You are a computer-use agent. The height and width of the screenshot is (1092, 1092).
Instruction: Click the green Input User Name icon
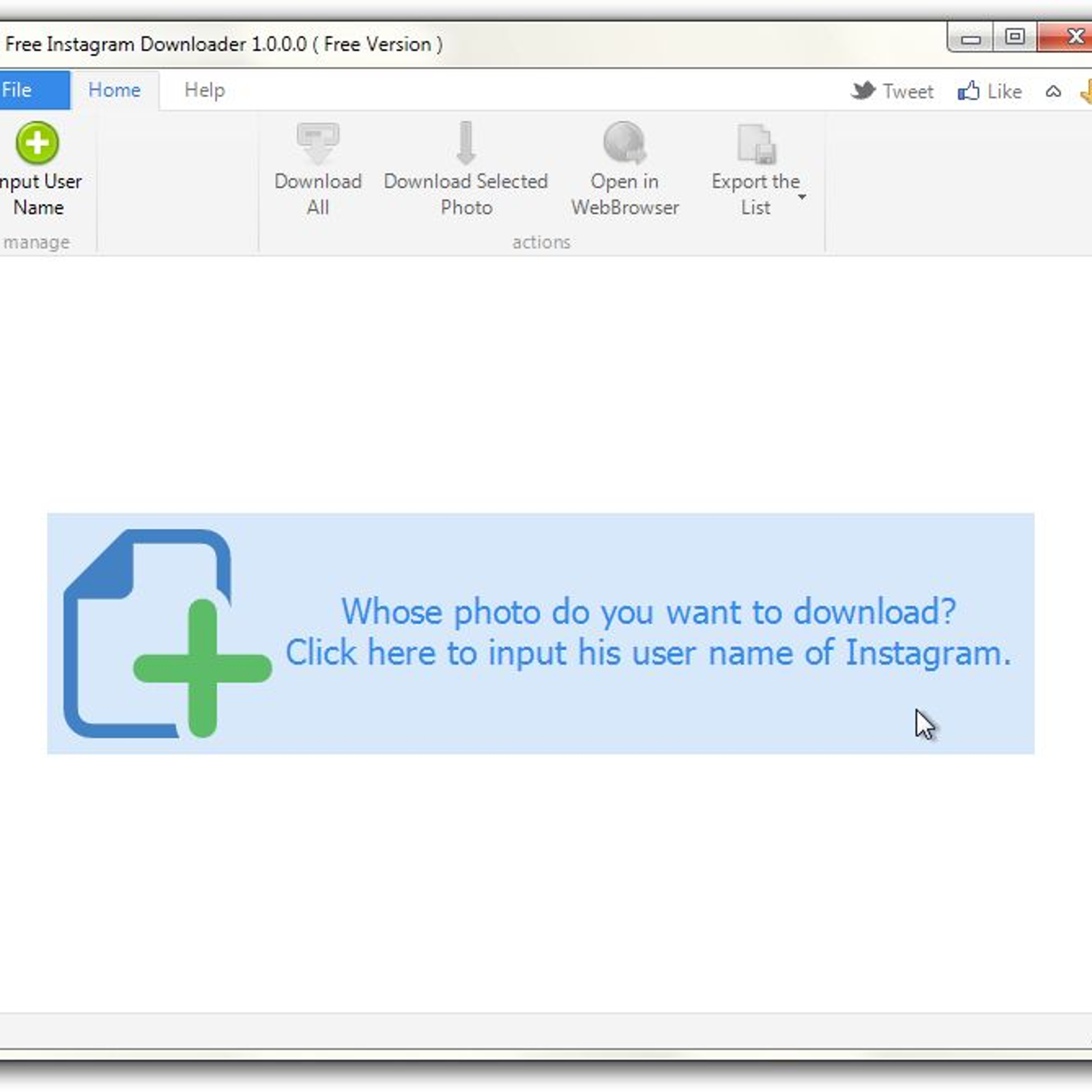(37, 143)
